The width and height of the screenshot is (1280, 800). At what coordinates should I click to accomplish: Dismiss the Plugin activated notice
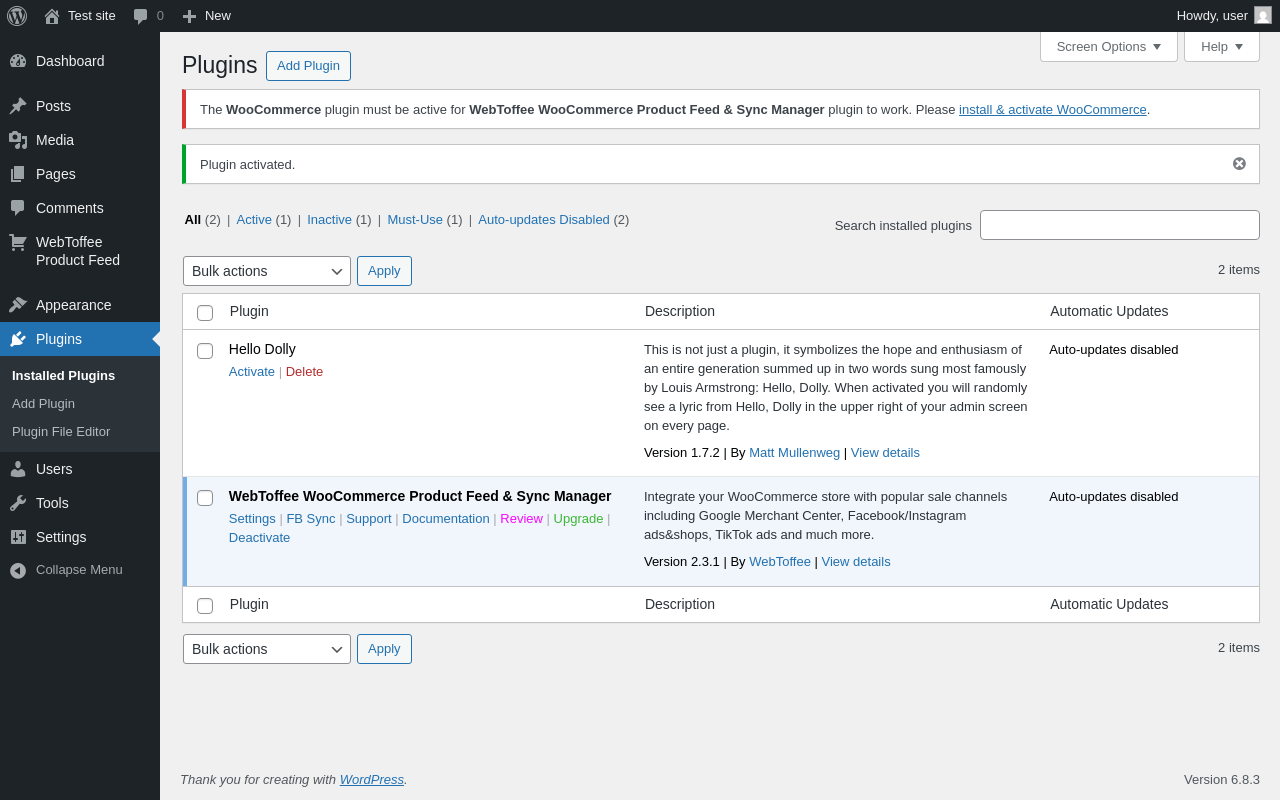[1239, 164]
